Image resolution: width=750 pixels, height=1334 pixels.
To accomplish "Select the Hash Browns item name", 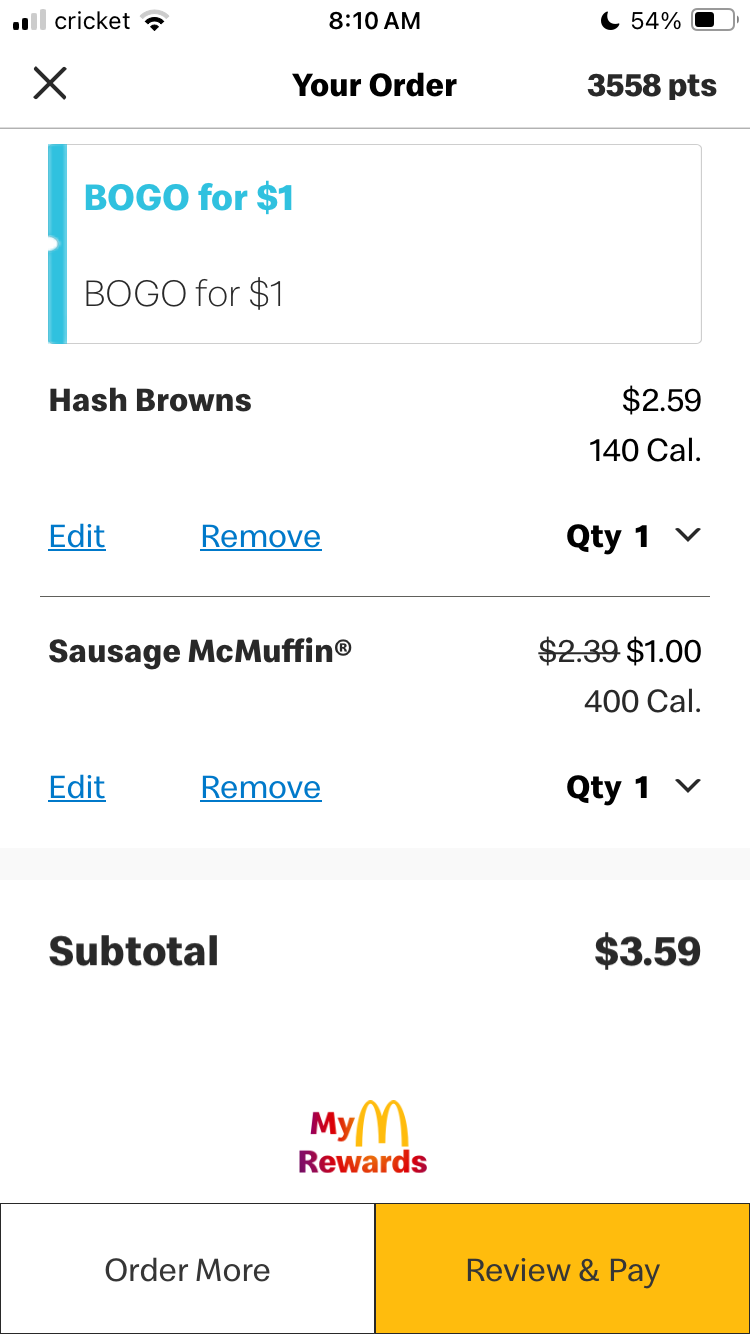I will tap(150, 401).
